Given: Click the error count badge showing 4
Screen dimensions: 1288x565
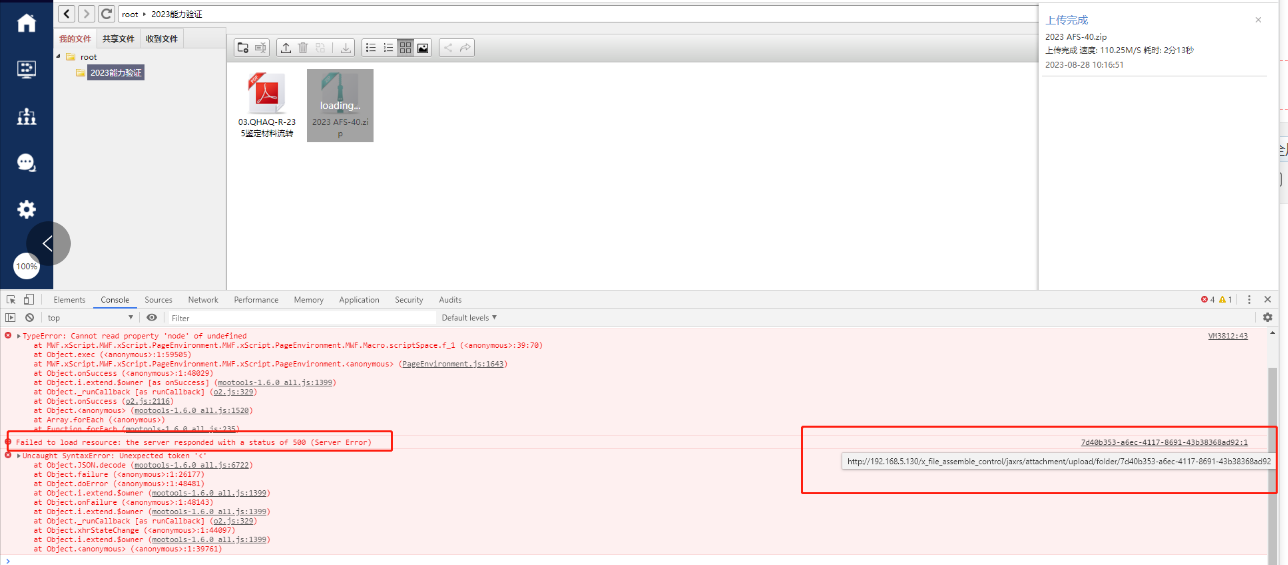Looking at the screenshot, I should point(1207,300).
